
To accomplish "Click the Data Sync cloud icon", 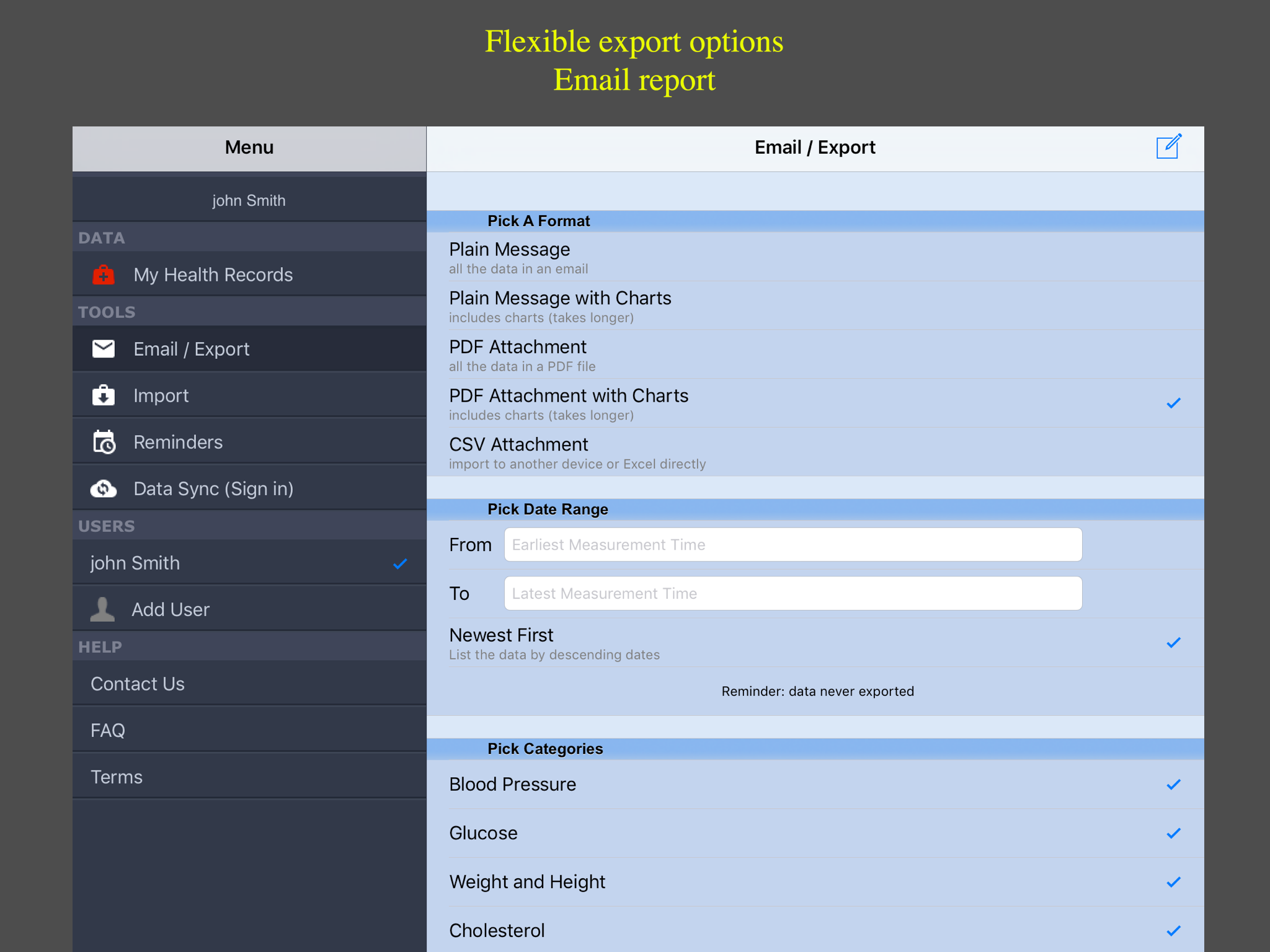I will tap(104, 489).
